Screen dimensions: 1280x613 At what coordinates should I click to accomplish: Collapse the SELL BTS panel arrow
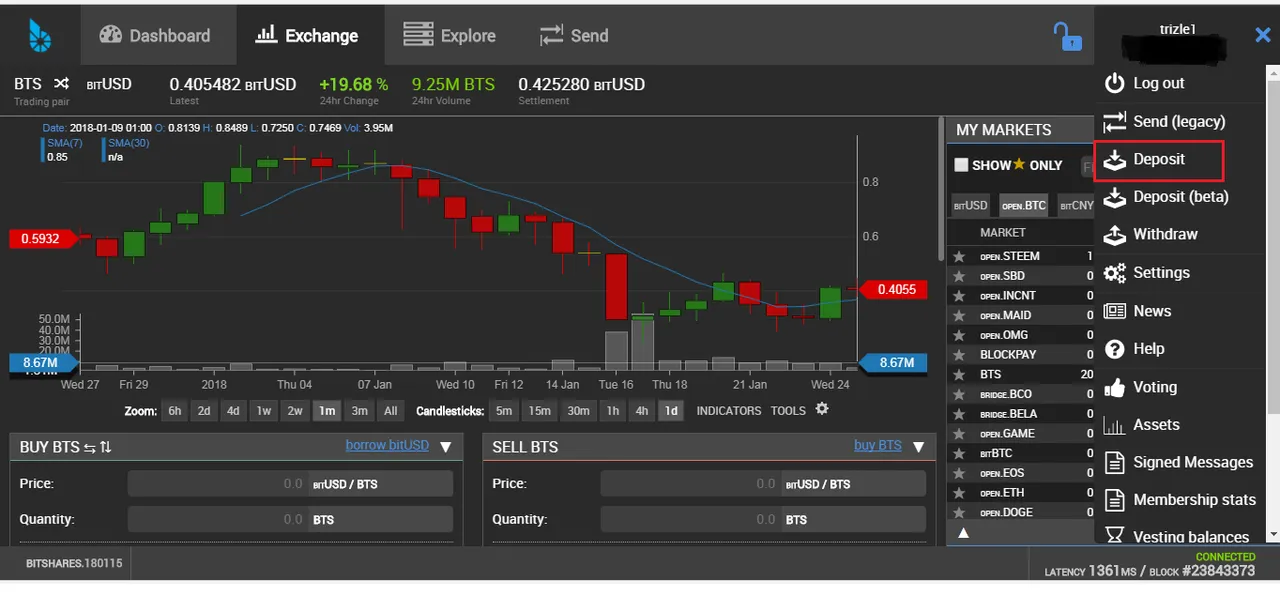point(918,447)
